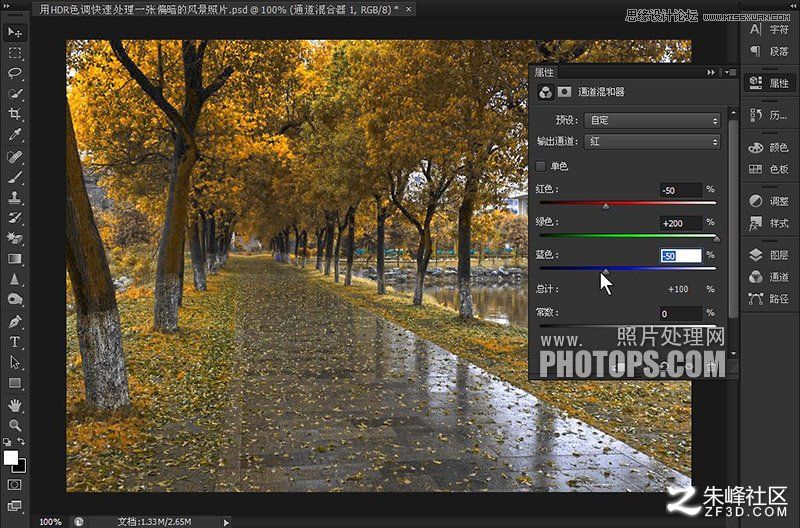Click the background color swatch
This screenshot has width=800, height=528.
click(x=21, y=466)
